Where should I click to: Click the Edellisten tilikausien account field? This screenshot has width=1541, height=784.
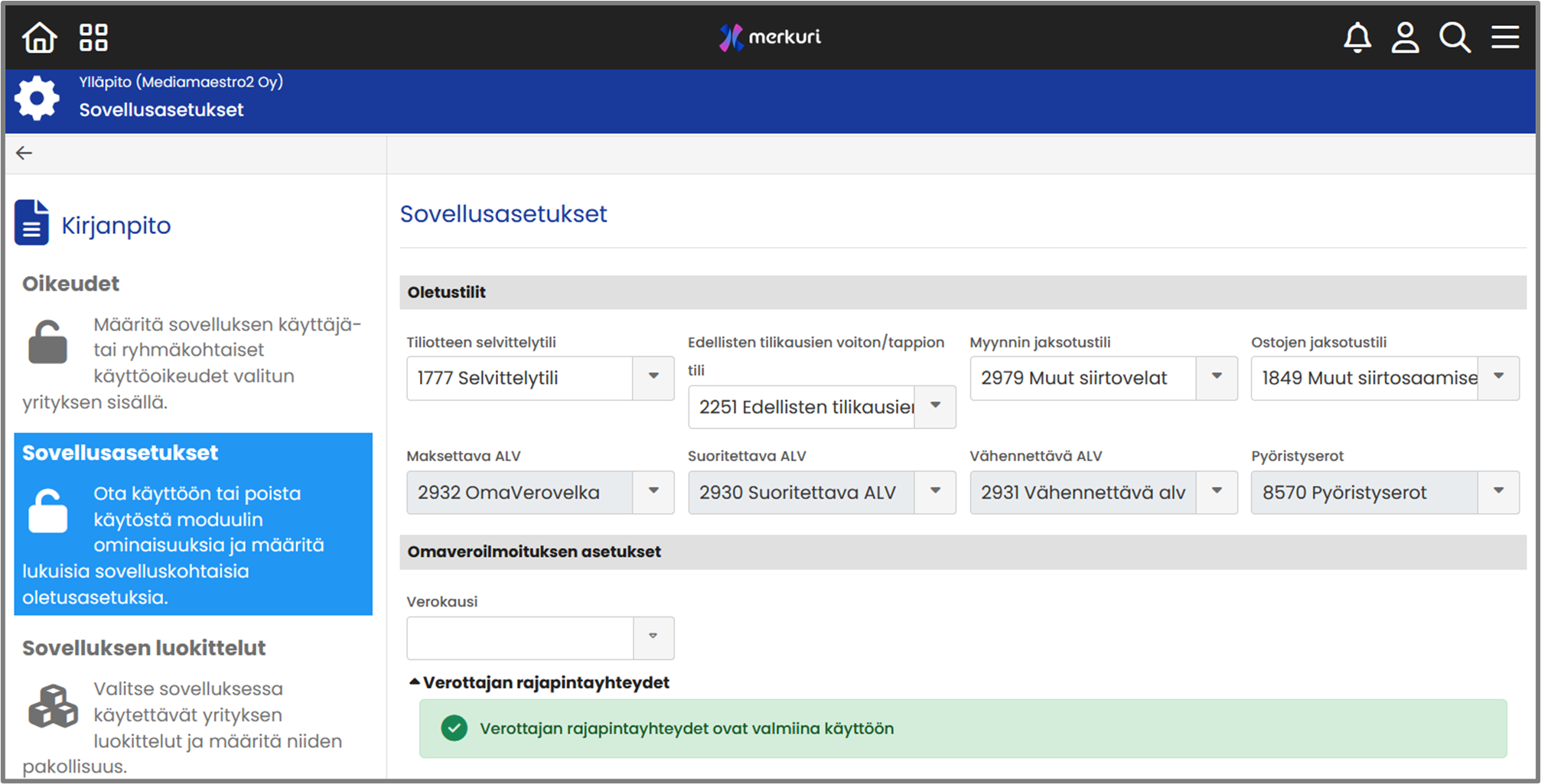tap(805, 407)
